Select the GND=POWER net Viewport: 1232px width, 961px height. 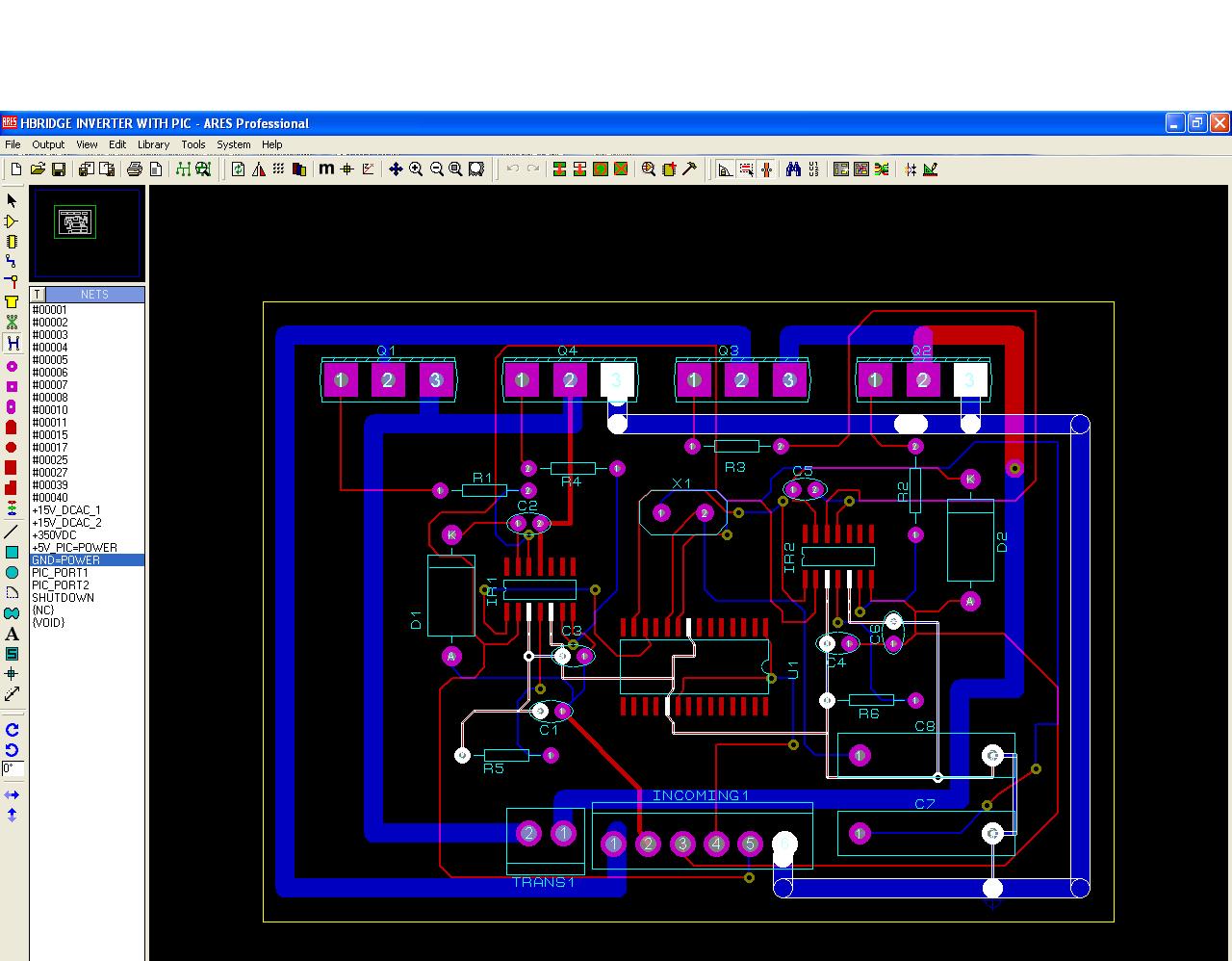point(88,560)
